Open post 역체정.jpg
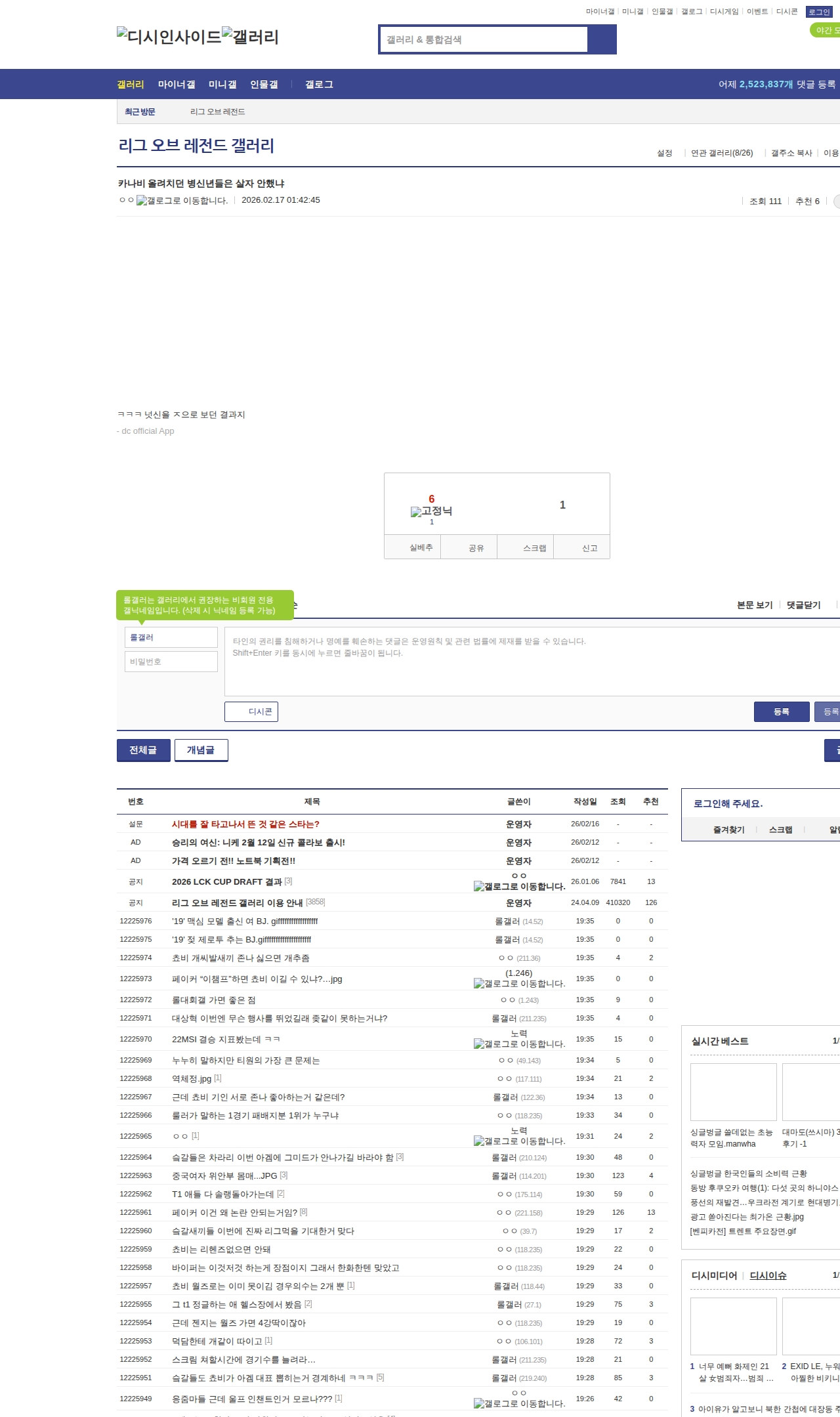Viewport: 840px width, 1417px height. pyautogui.click(x=192, y=1079)
